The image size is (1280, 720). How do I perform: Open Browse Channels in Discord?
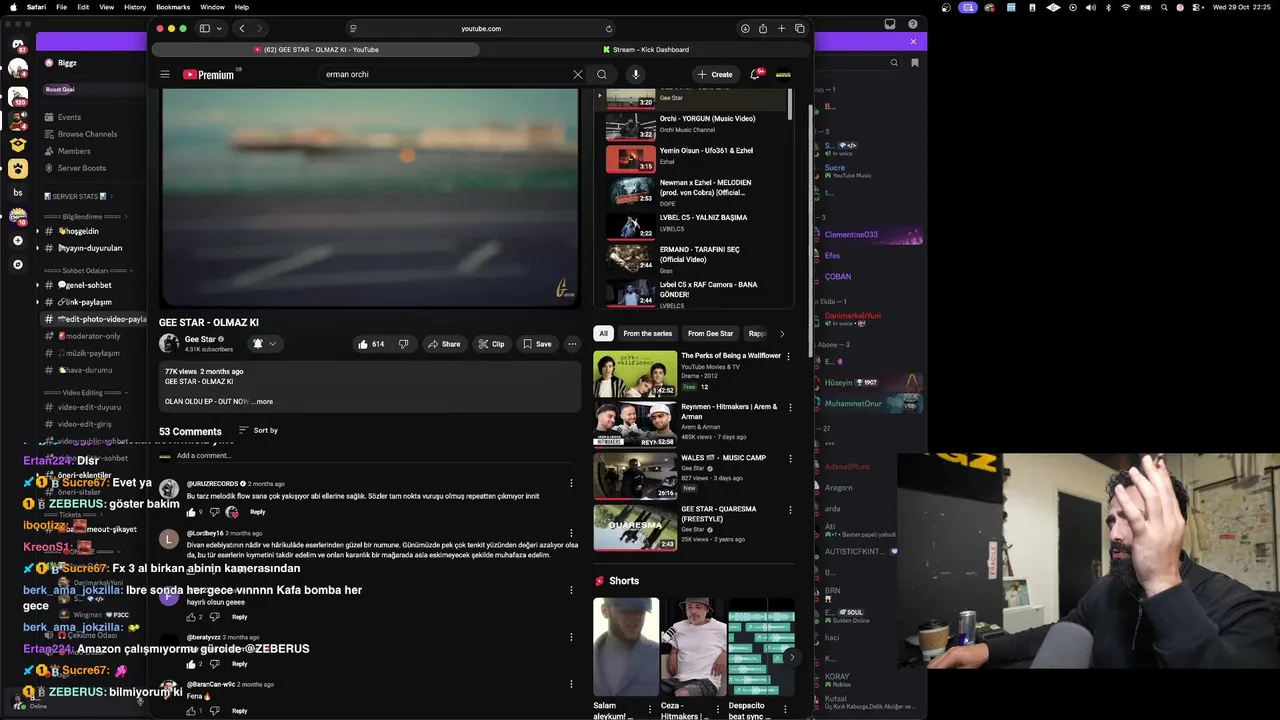pos(87,134)
